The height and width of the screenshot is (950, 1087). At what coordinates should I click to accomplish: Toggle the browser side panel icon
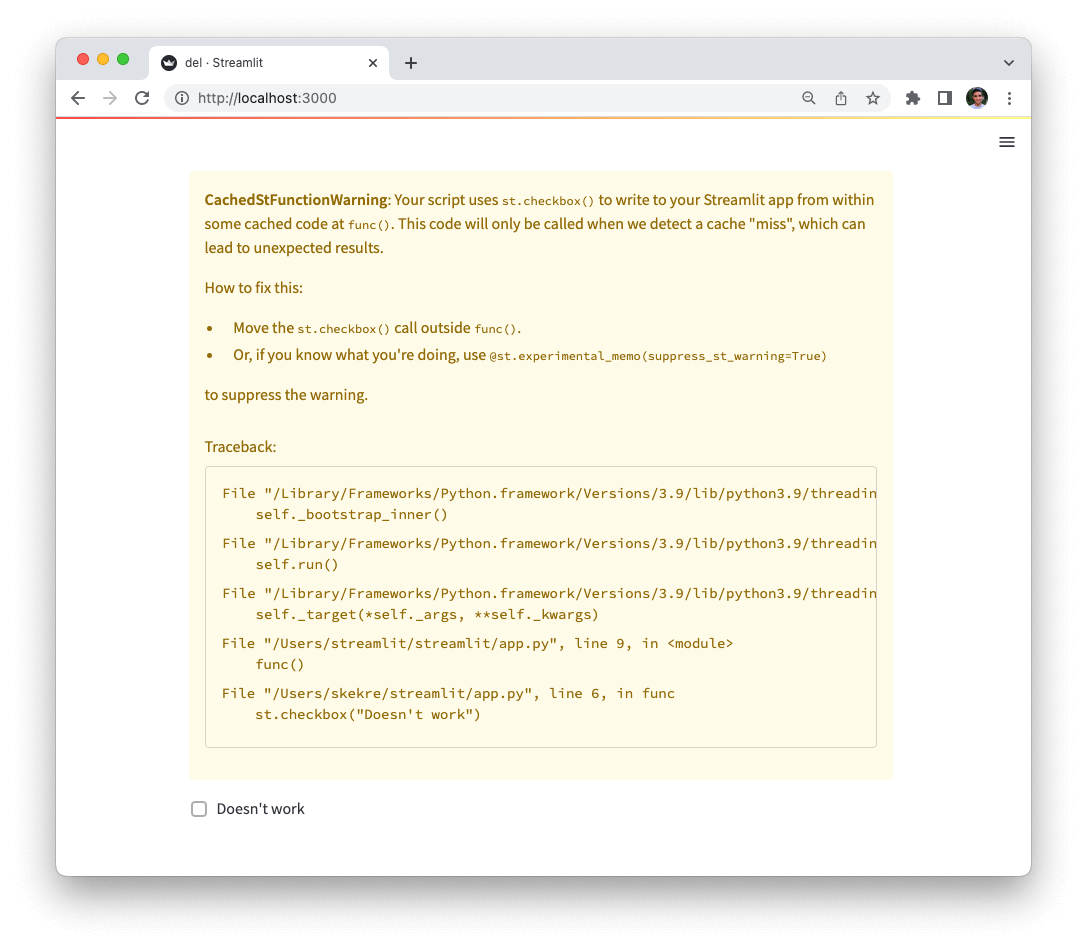coord(944,98)
